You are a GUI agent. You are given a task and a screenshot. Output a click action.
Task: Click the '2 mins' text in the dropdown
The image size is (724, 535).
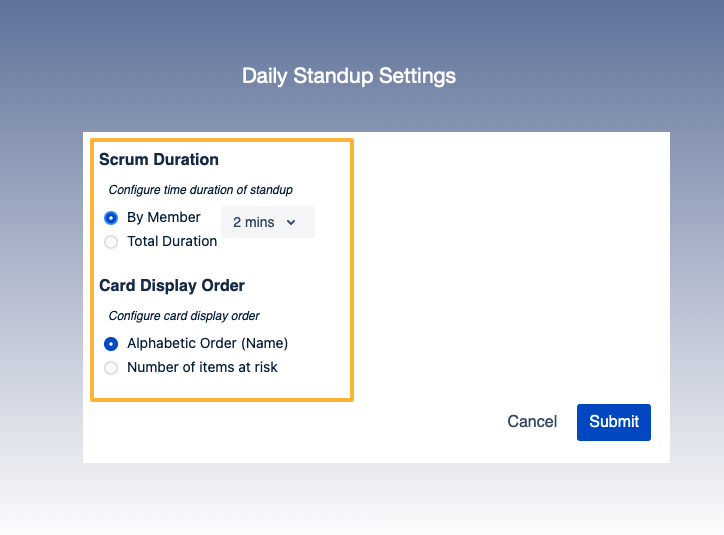253,222
